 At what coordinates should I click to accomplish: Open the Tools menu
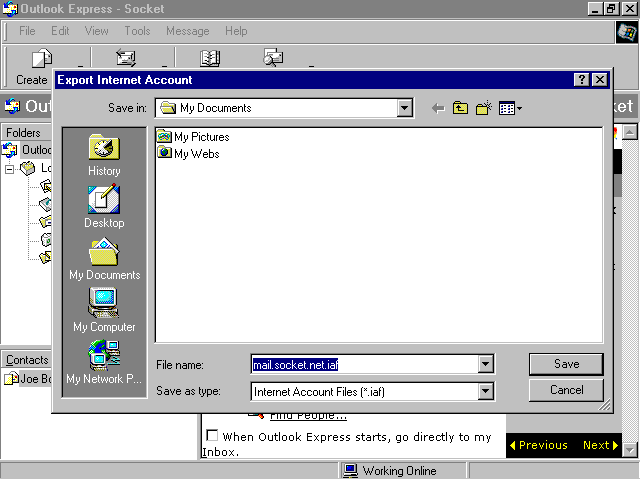point(137,31)
